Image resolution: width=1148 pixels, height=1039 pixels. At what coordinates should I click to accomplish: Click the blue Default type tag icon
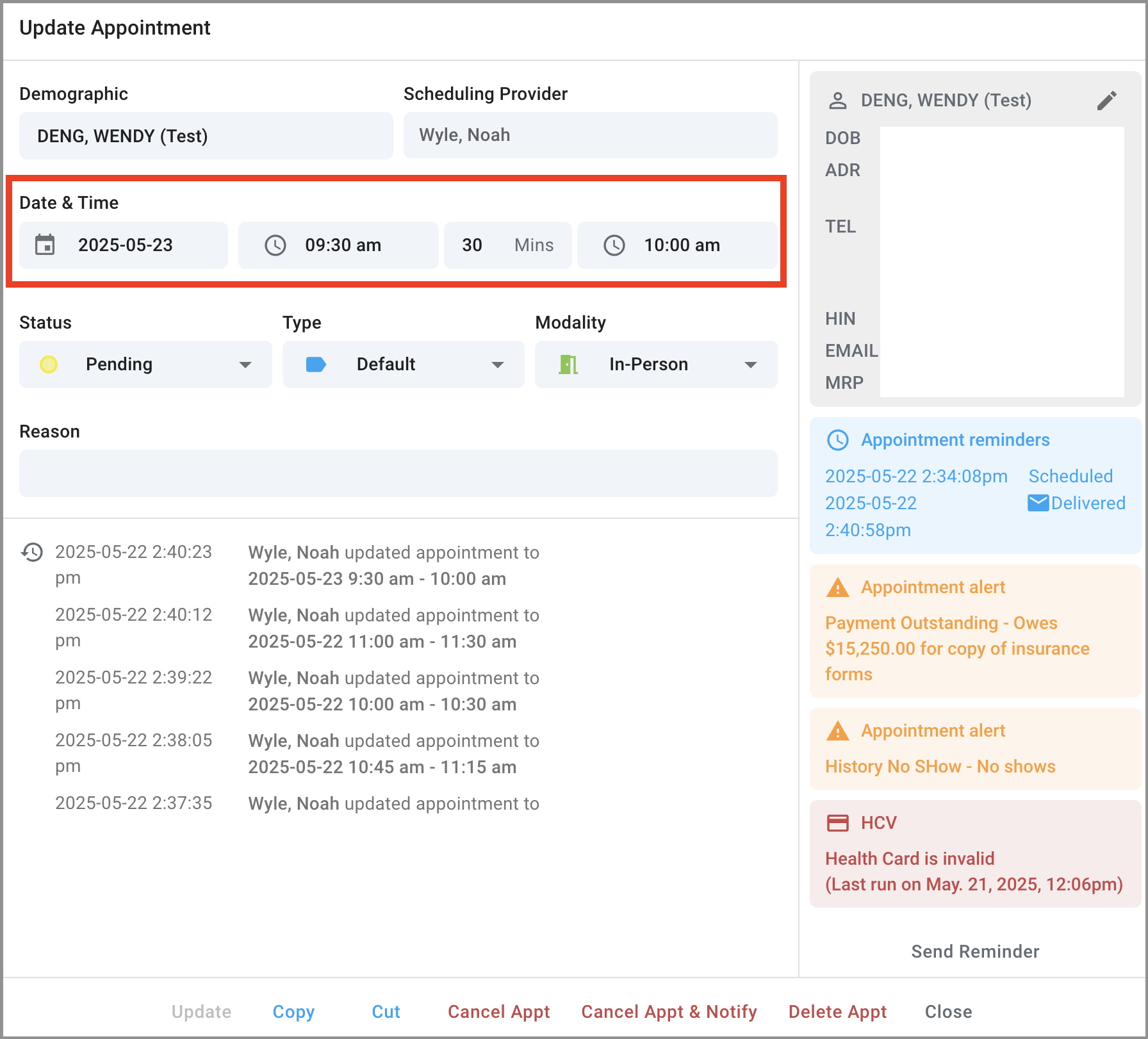(316, 364)
